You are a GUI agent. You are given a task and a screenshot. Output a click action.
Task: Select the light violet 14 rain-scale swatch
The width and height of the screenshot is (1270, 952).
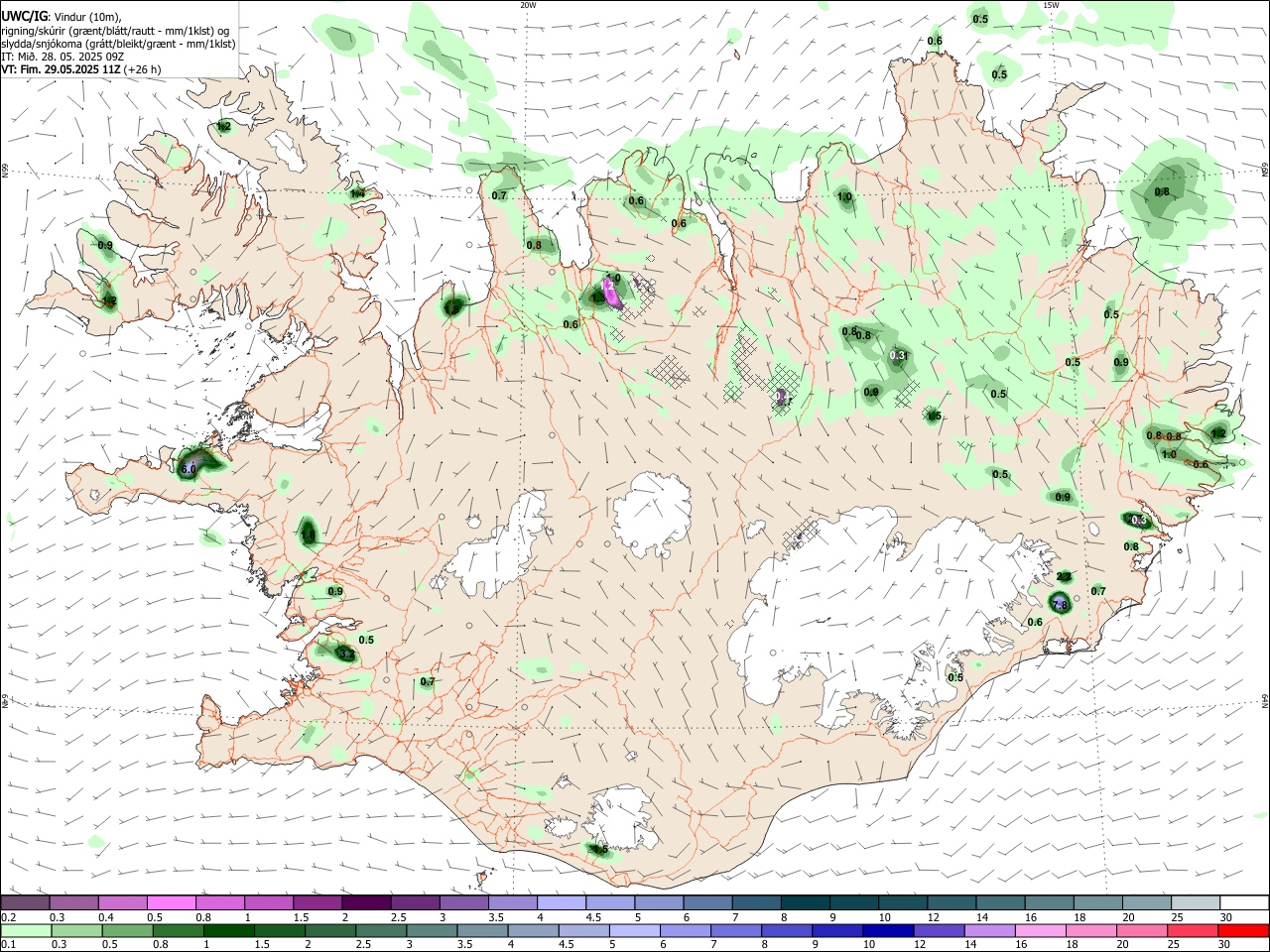[x=988, y=931]
